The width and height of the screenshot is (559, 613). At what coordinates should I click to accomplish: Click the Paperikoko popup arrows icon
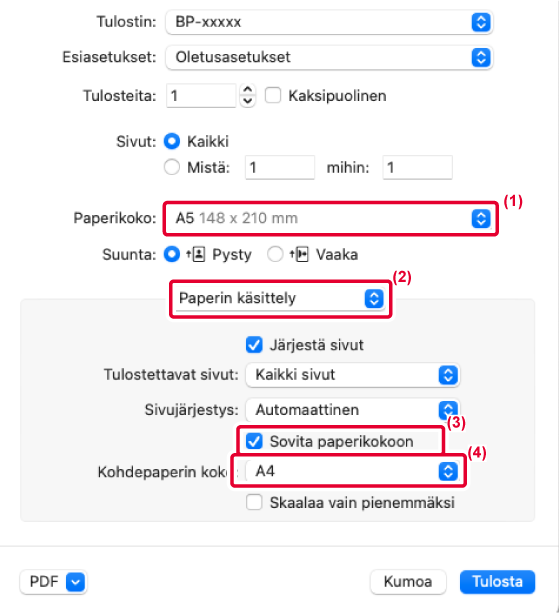(x=481, y=219)
